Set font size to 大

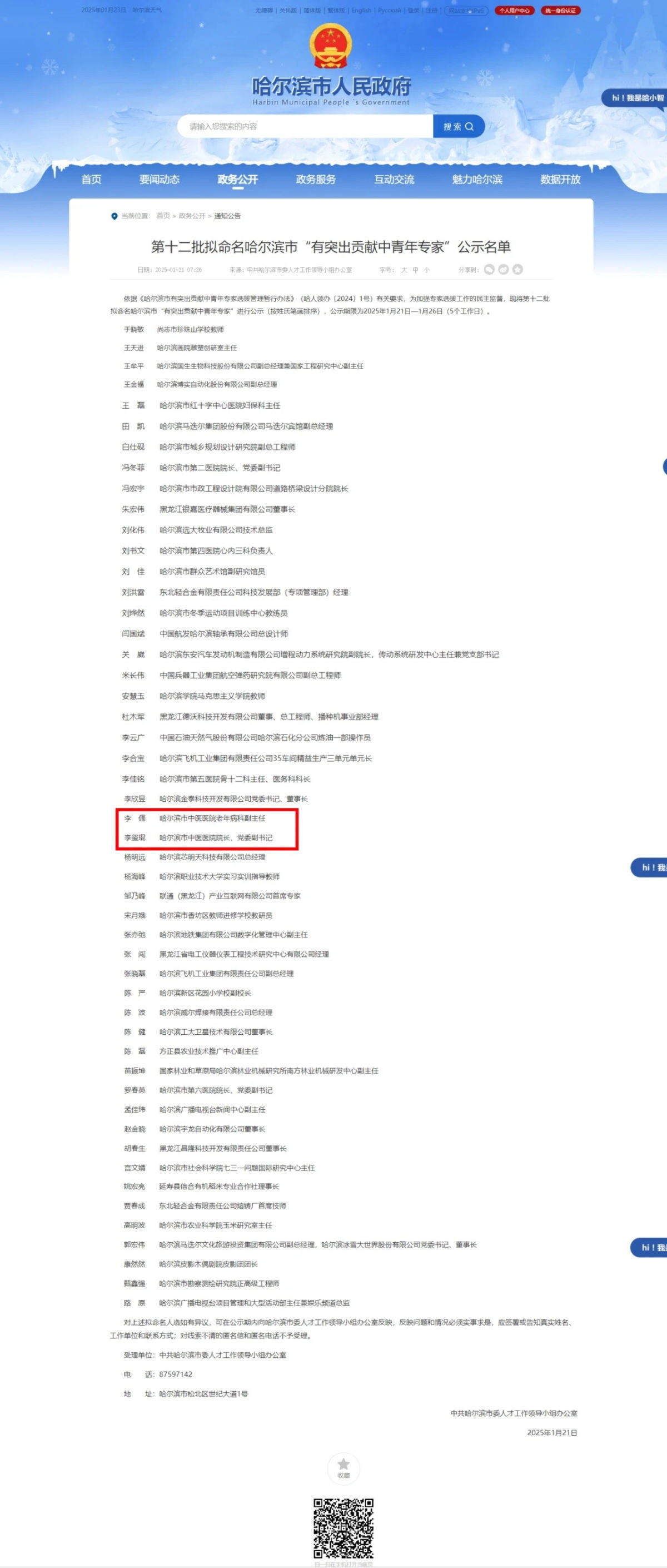click(x=404, y=270)
